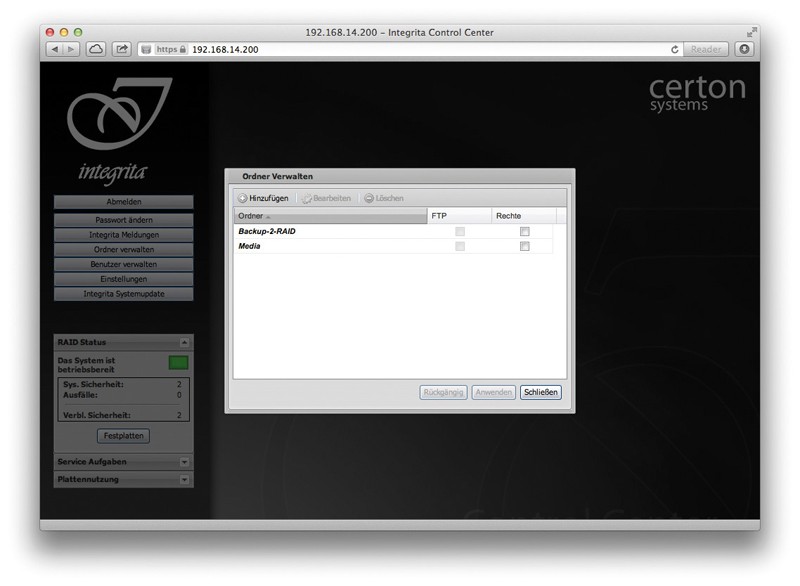Click the fullscreen arrows icon in the title bar
Image resolution: width=800 pixels, height=586 pixels.
pyautogui.click(x=752, y=32)
